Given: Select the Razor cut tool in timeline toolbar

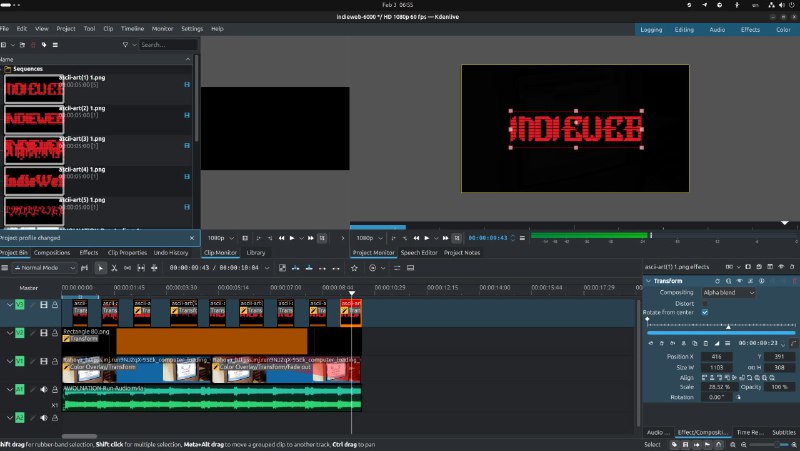Looking at the screenshot, I should (x=114, y=268).
